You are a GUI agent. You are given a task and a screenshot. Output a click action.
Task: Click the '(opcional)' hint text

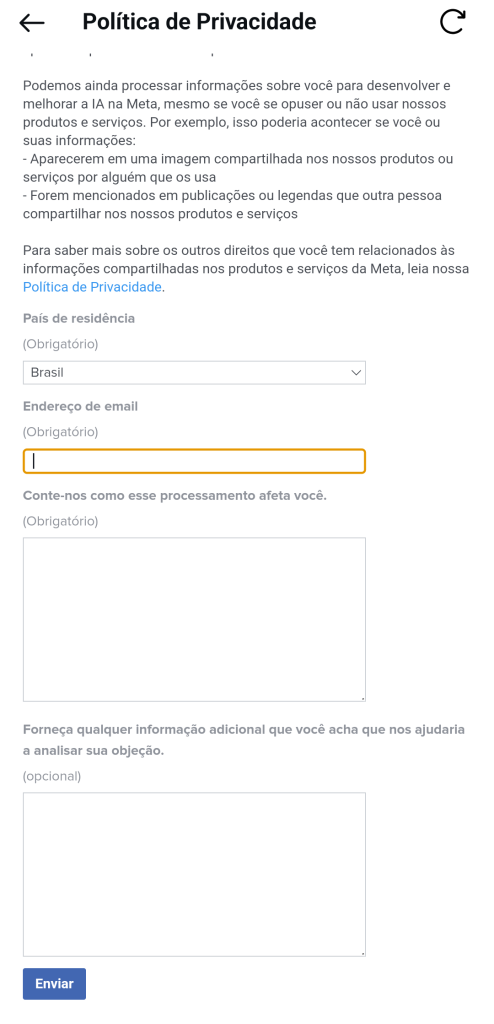52,776
